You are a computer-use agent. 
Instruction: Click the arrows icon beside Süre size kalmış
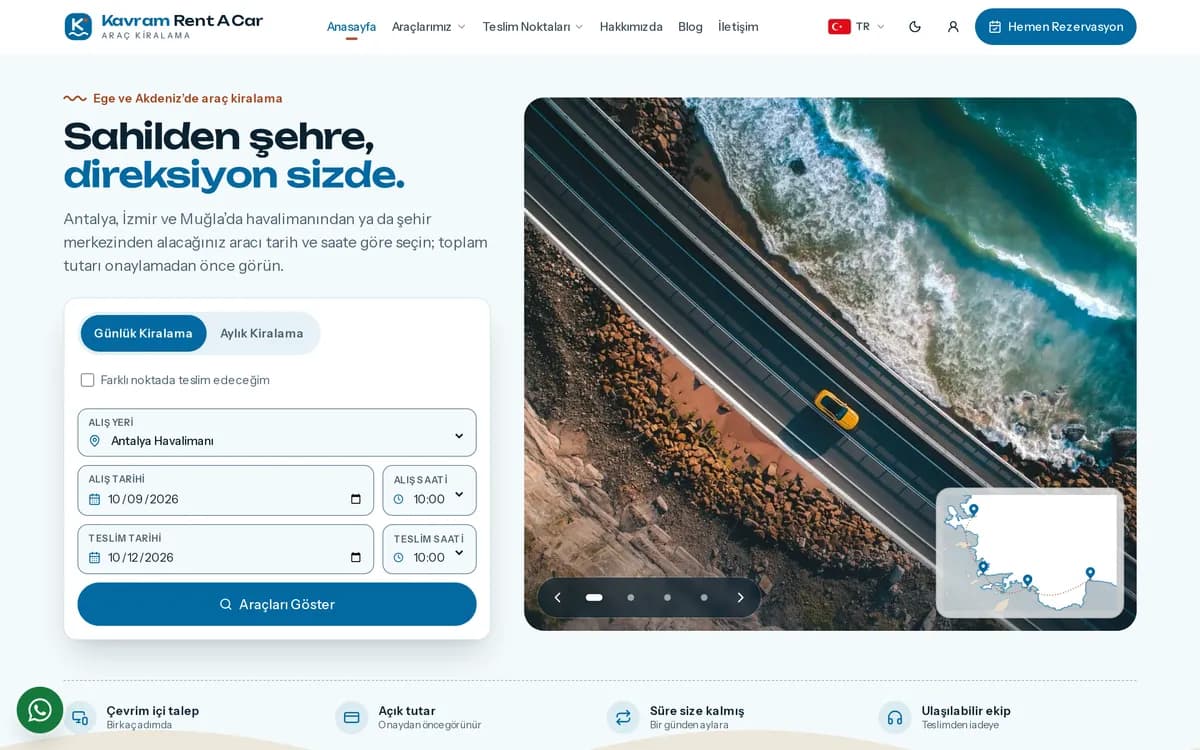click(623, 717)
